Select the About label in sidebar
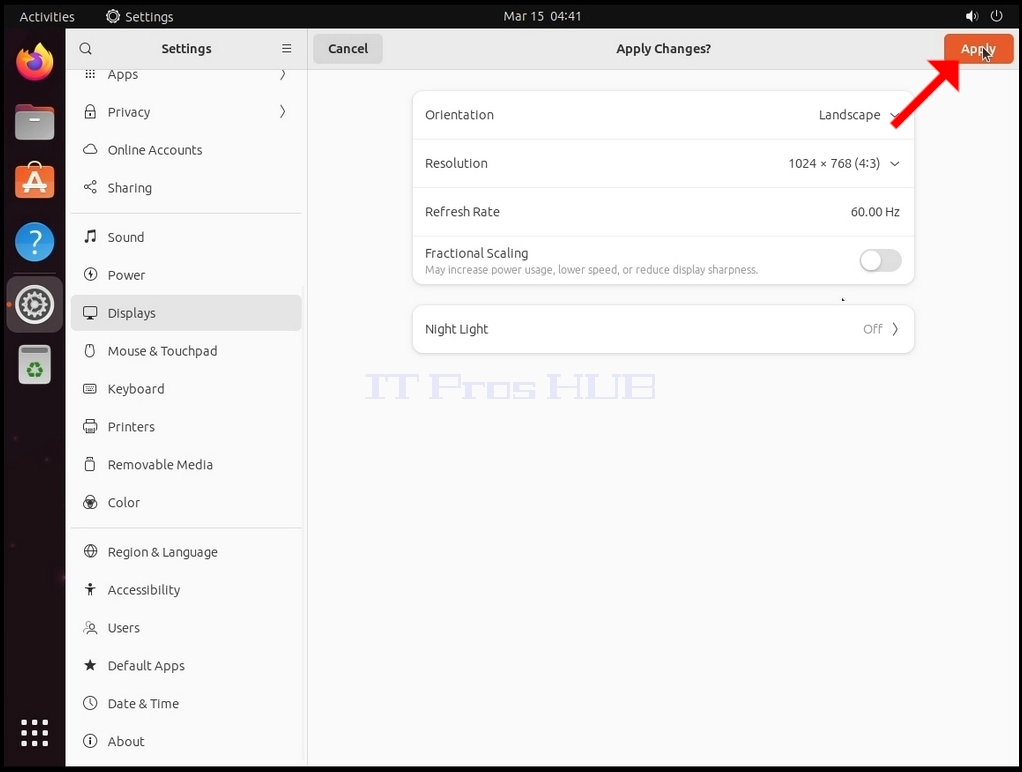This screenshot has width=1022, height=772. pos(126,741)
